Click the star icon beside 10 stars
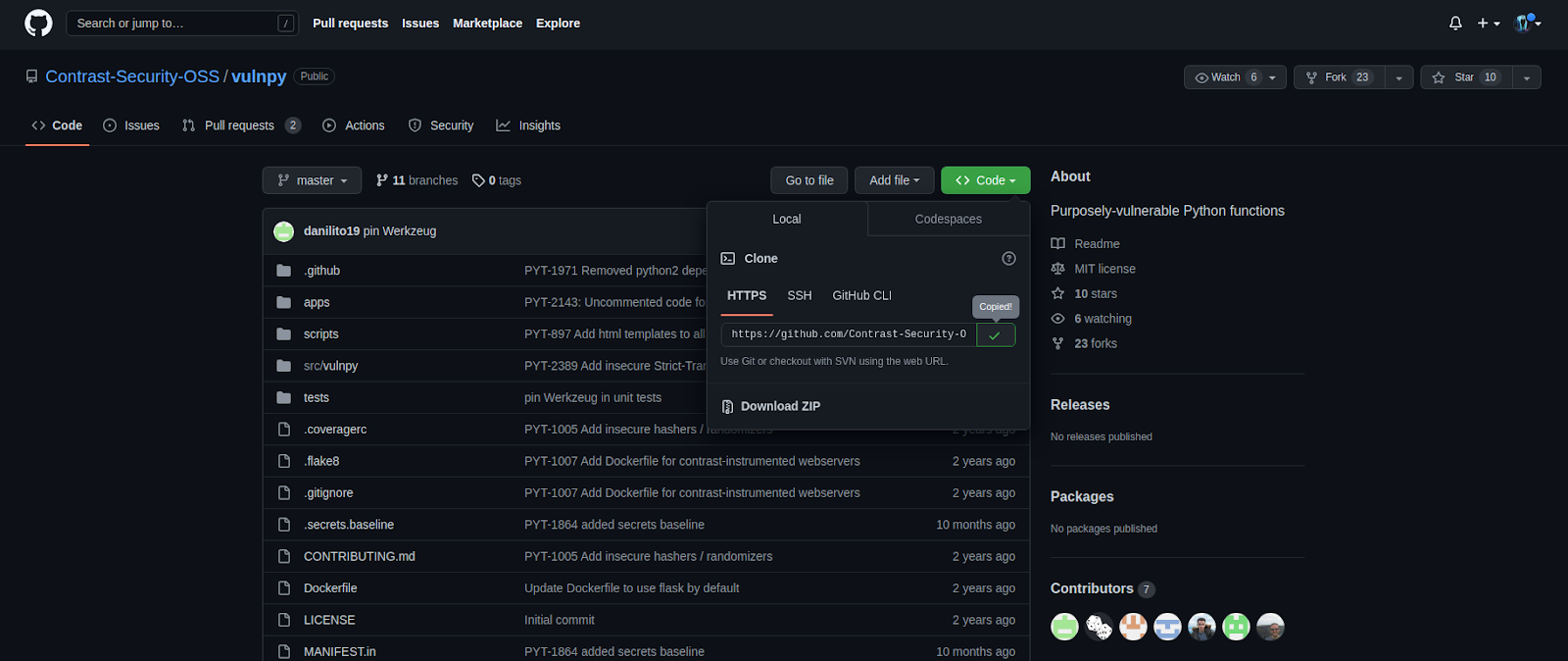This screenshot has height=661, width=1568. coord(1057,293)
